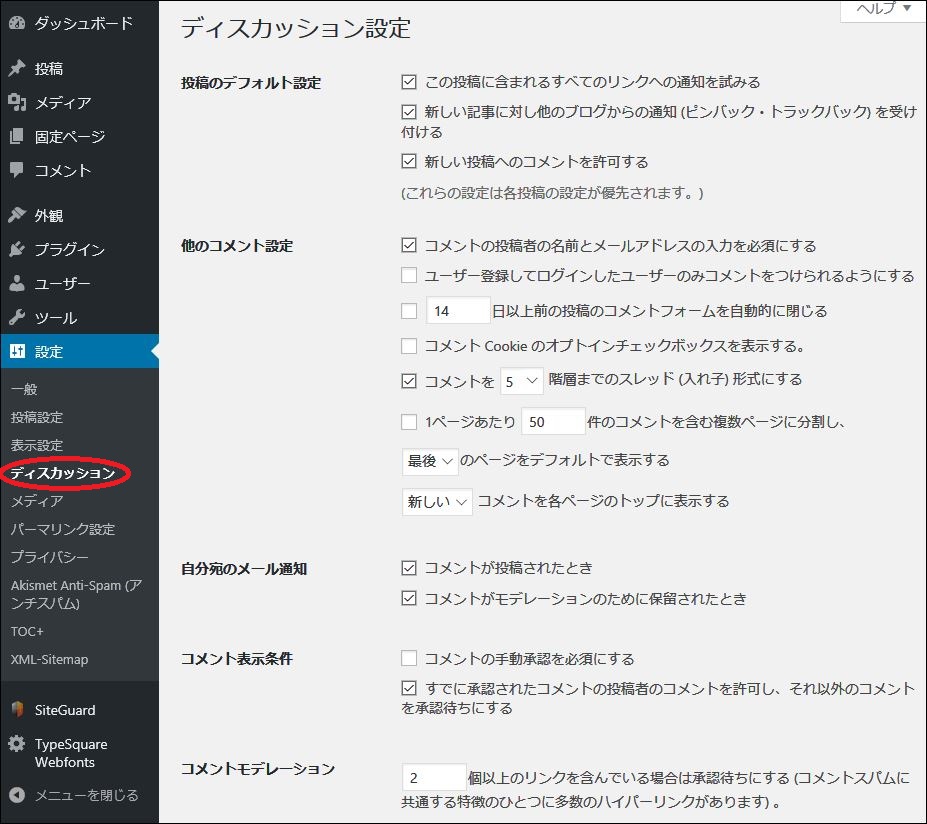Click the SiteGuard shield icon
Image resolution: width=927 pixels, height=824 pixels.
tap(17, 709)
